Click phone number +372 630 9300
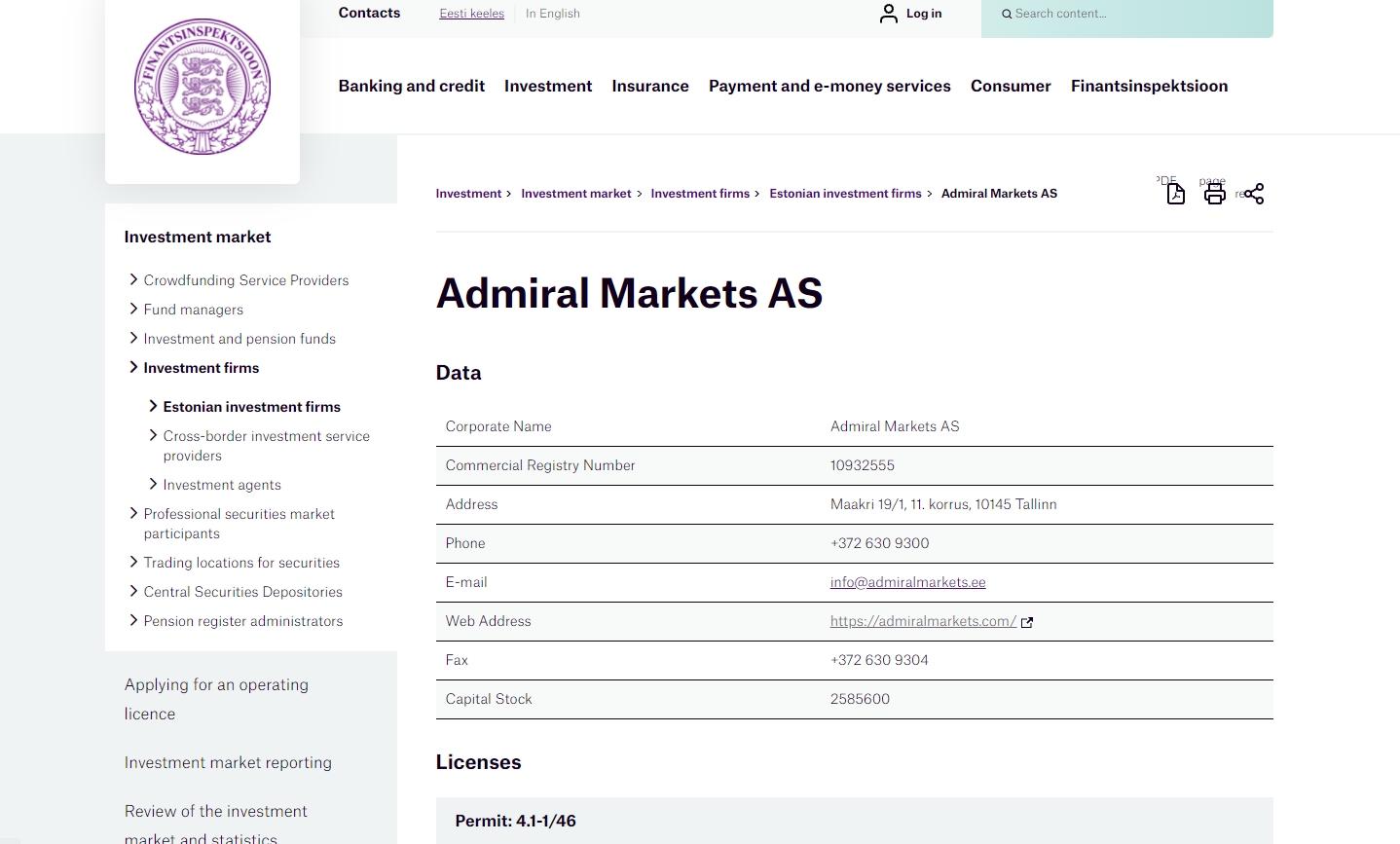Viewport: 1400px width, 844px height. (x=879, y=543)
